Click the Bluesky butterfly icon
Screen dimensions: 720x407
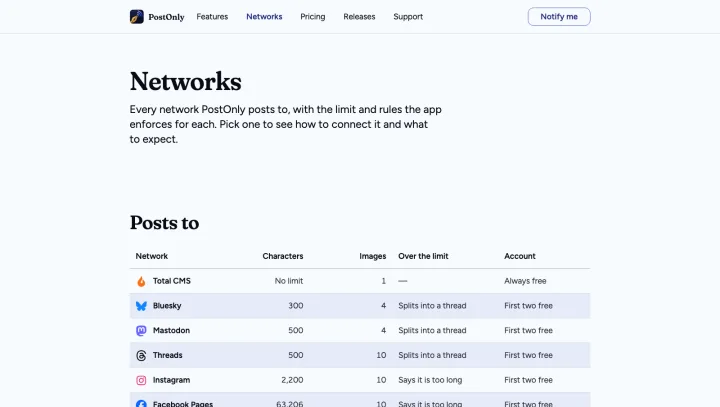pyautogui.click(x=141, y=306)
